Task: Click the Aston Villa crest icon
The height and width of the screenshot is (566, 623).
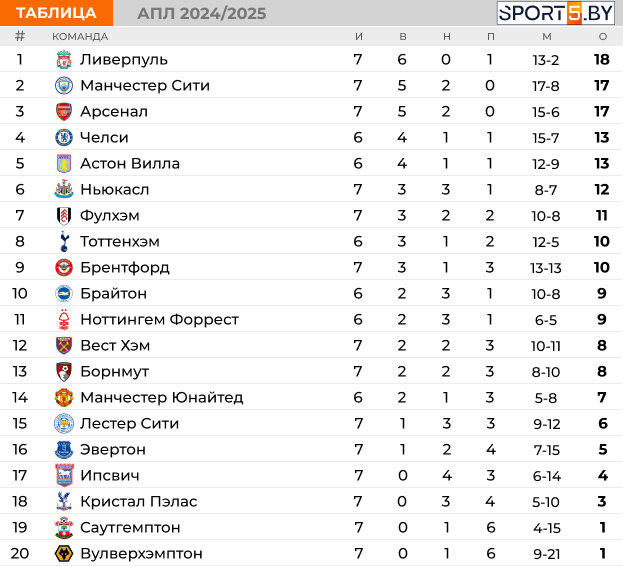Action: [64, 163]
